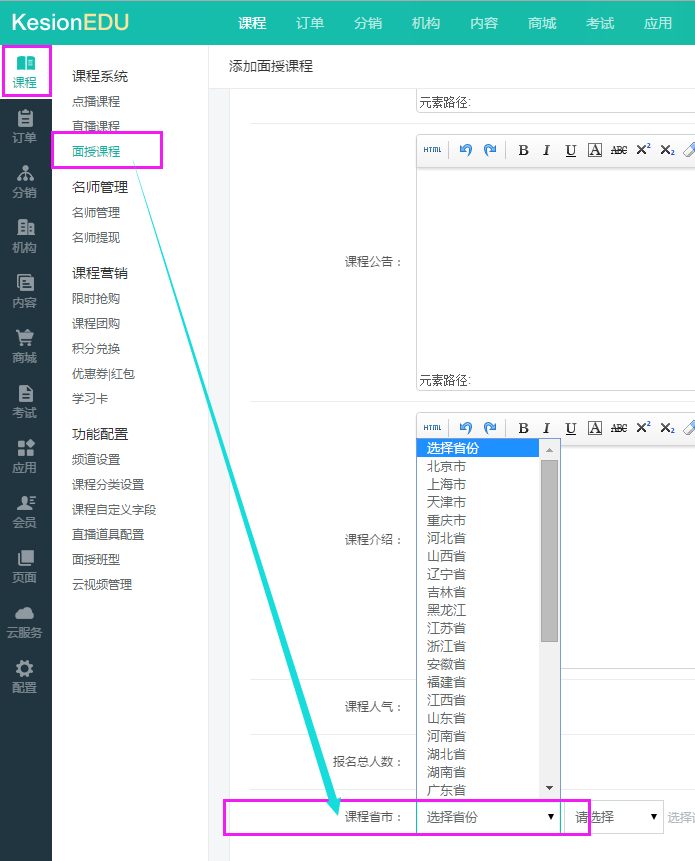Choose 北京市 in the province list
Screen dimensions: 695x861
[446, 466]
